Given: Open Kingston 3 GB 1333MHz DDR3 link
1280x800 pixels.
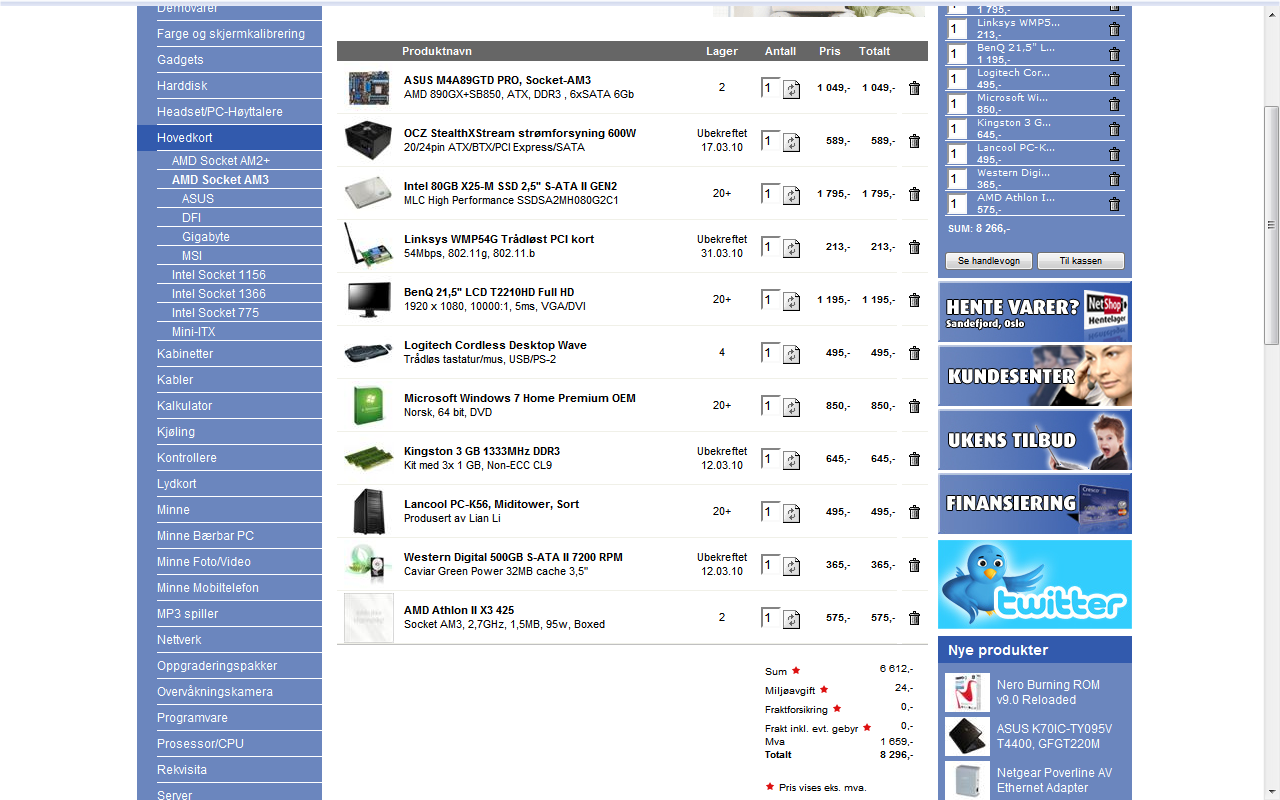Looking at the screenshot, I should tap(482, 451).
